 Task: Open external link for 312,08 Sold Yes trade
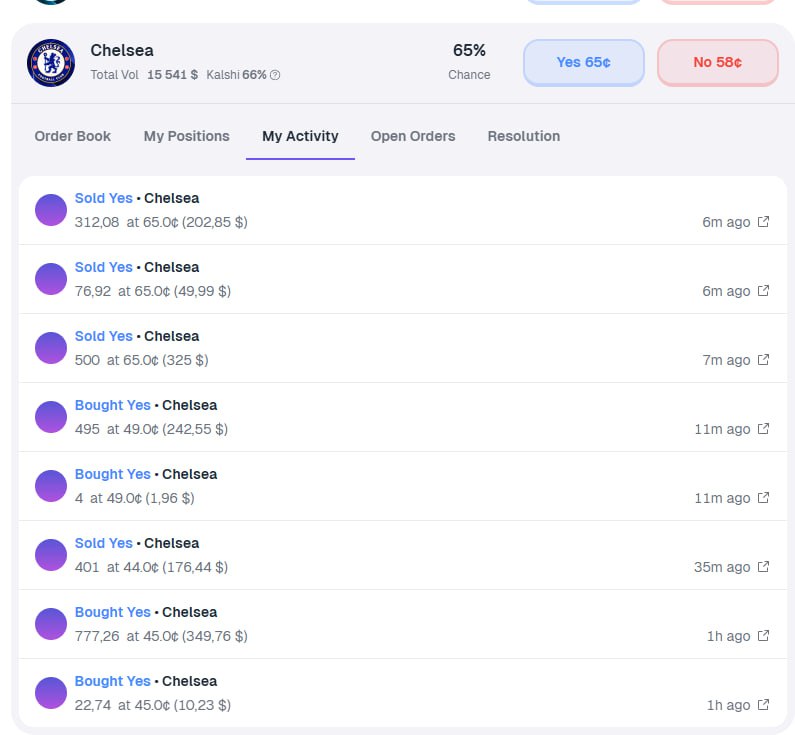pos(763,222)
